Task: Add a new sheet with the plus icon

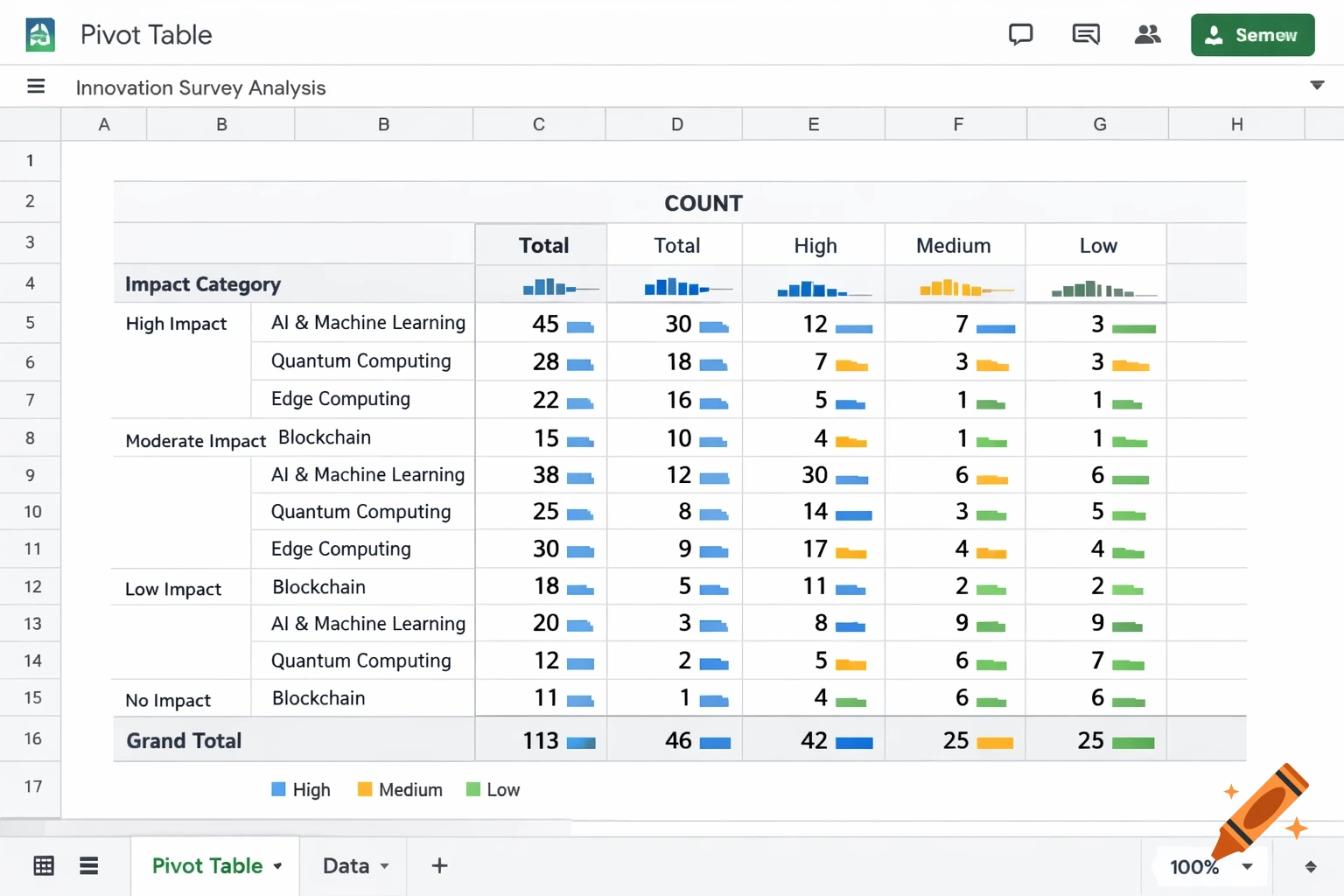Action: pos(438,865)
